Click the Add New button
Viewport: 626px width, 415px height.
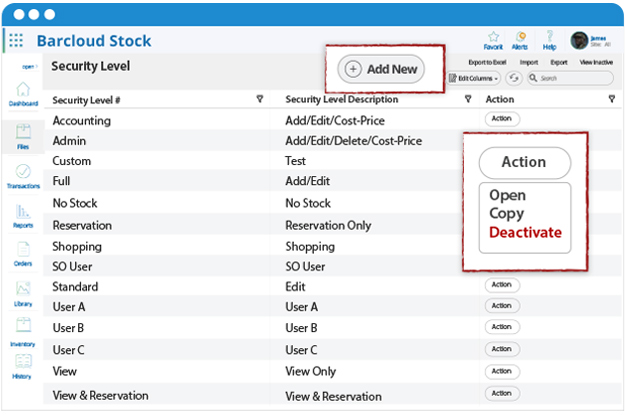pyautogui.click(x=381, y=69)
